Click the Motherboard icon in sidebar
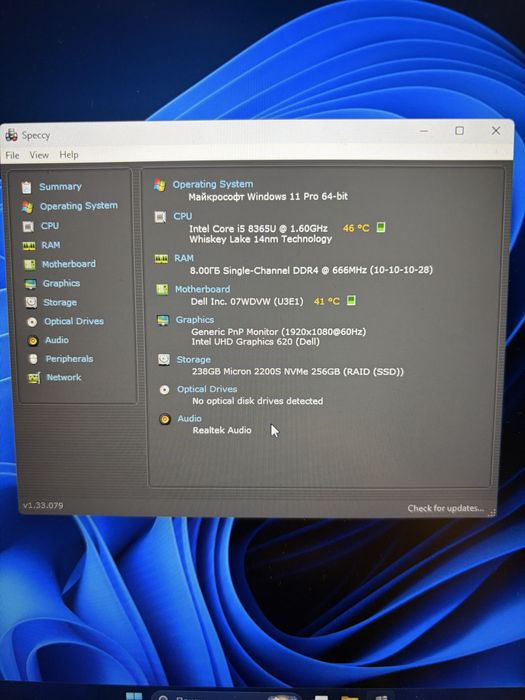Image resolution: width=525 pixels, height=700 pixels. [30, 265]
